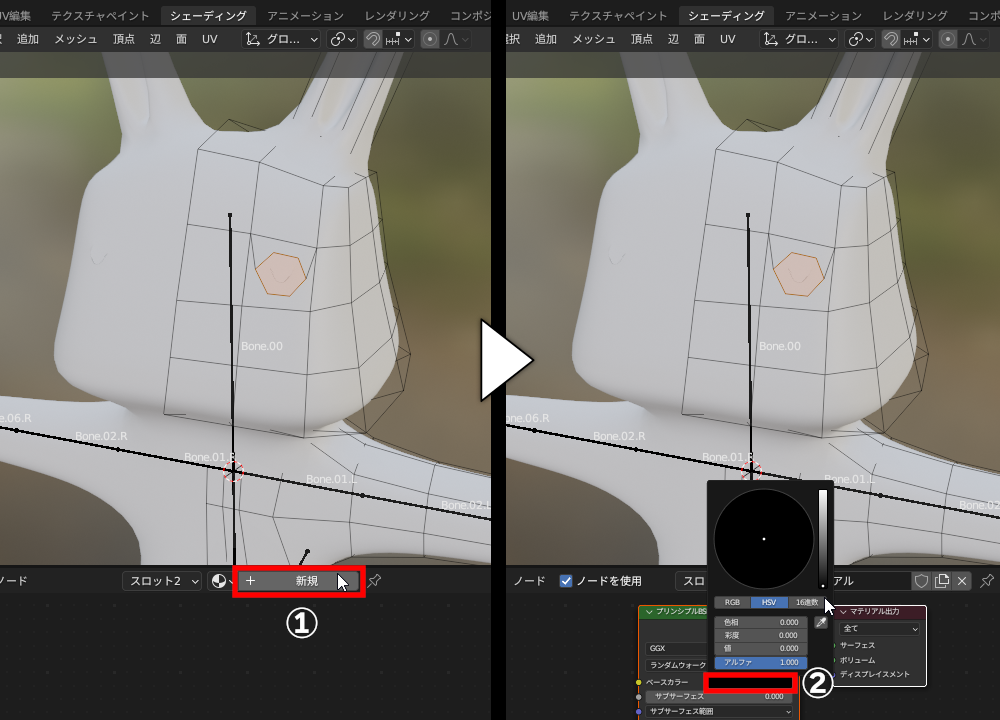Click the アルファ alpha slider
1000x720 pixels.
pos(761,663)
